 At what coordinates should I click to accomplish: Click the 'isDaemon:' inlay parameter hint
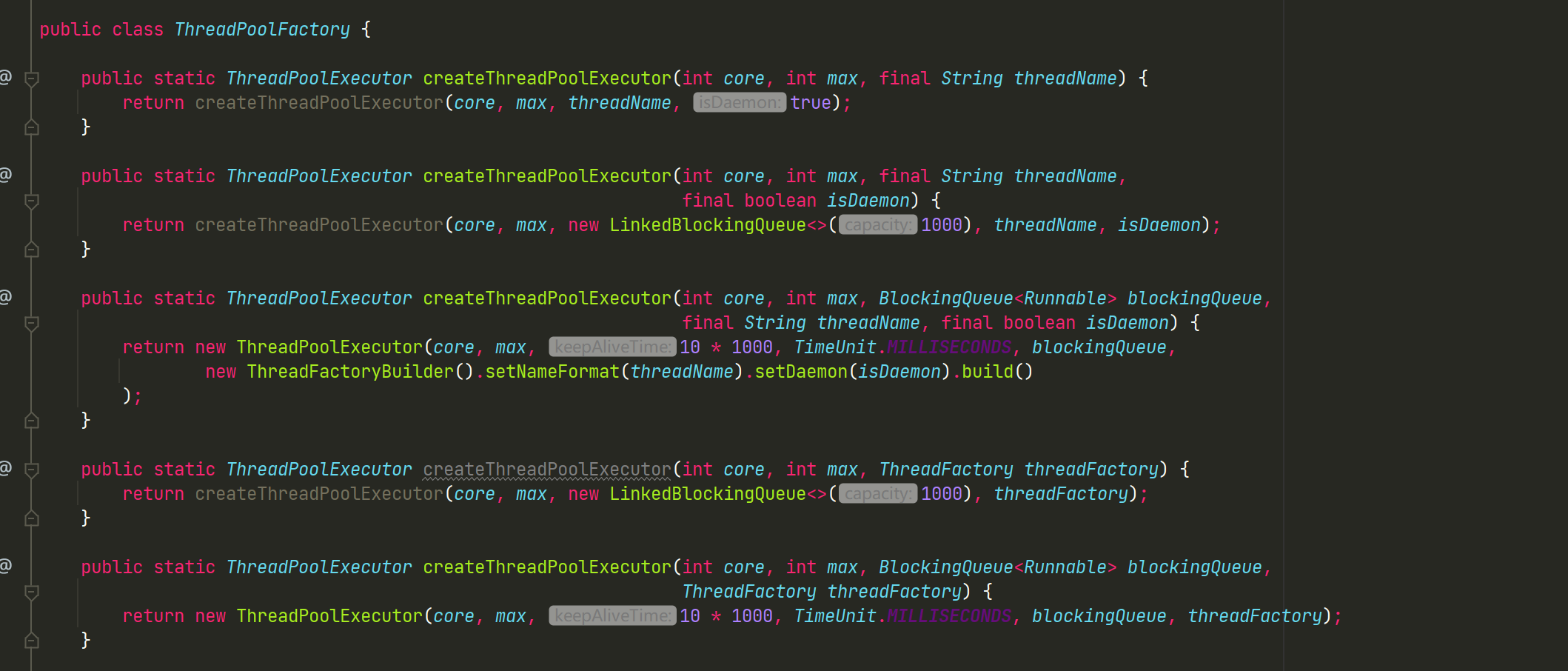[739, 103]
